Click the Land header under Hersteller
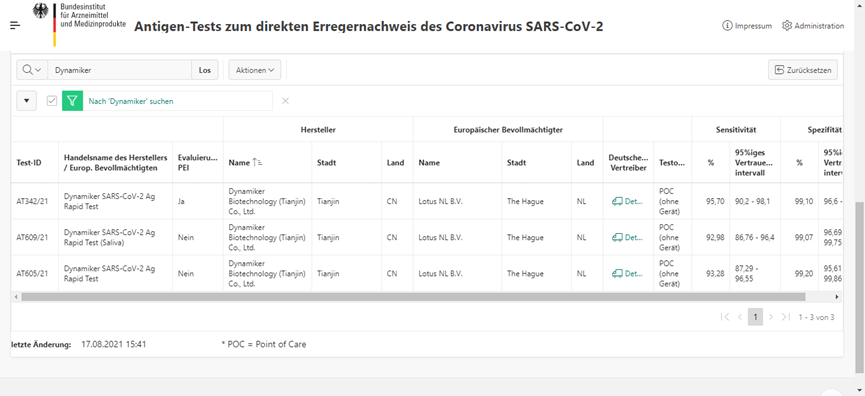Screen dimensions: 865x396 397,163
